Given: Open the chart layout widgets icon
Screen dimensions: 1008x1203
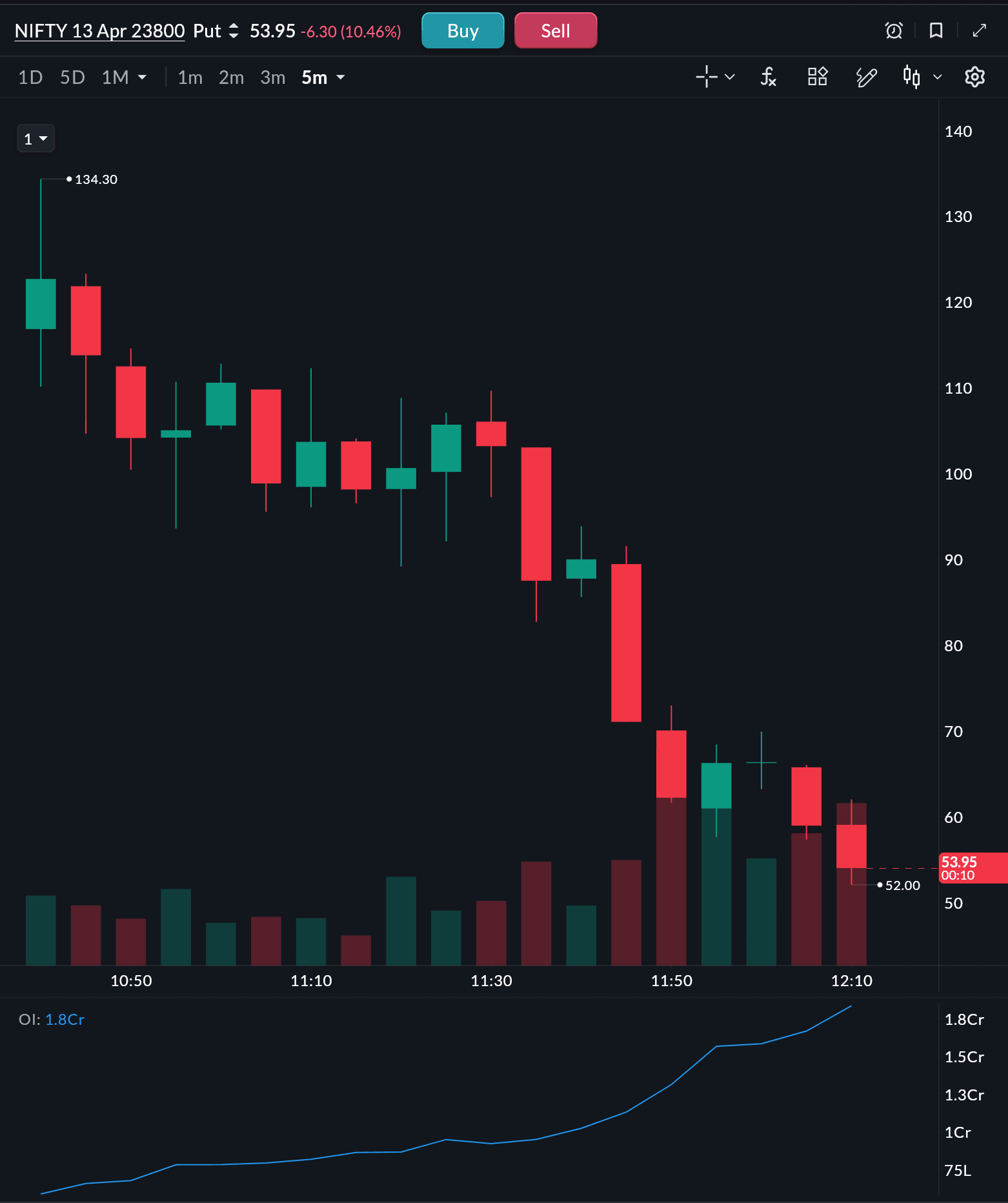Looking at the screenshot, I should pyautogui.click(x=817, y=77).
